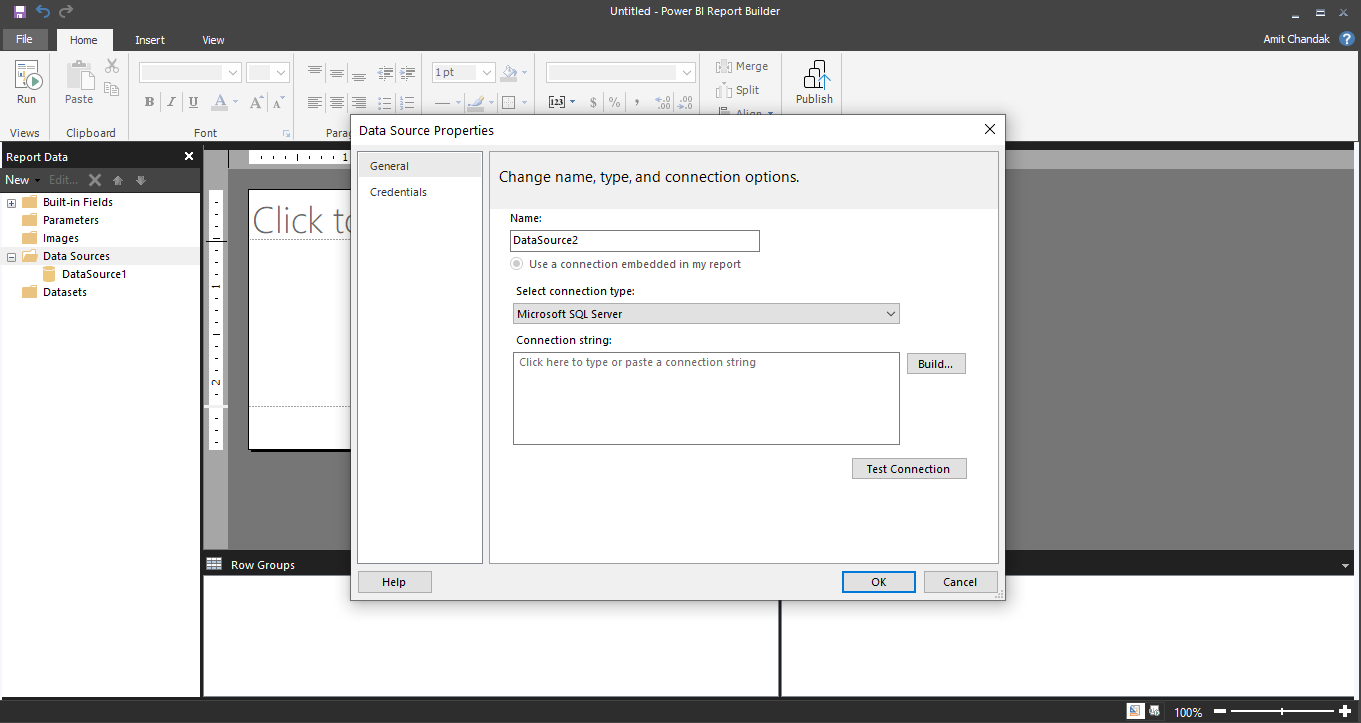Select embedded connection radio button

pyautogui.click(x=516, y=264)
